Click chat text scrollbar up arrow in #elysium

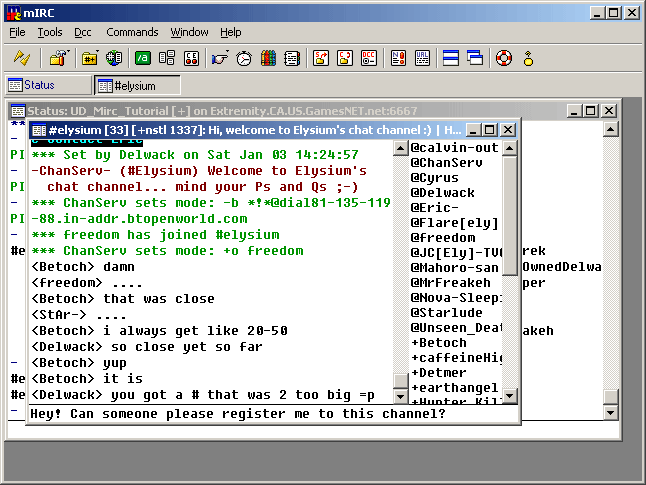pyautogui.click(x=400, y=148)
